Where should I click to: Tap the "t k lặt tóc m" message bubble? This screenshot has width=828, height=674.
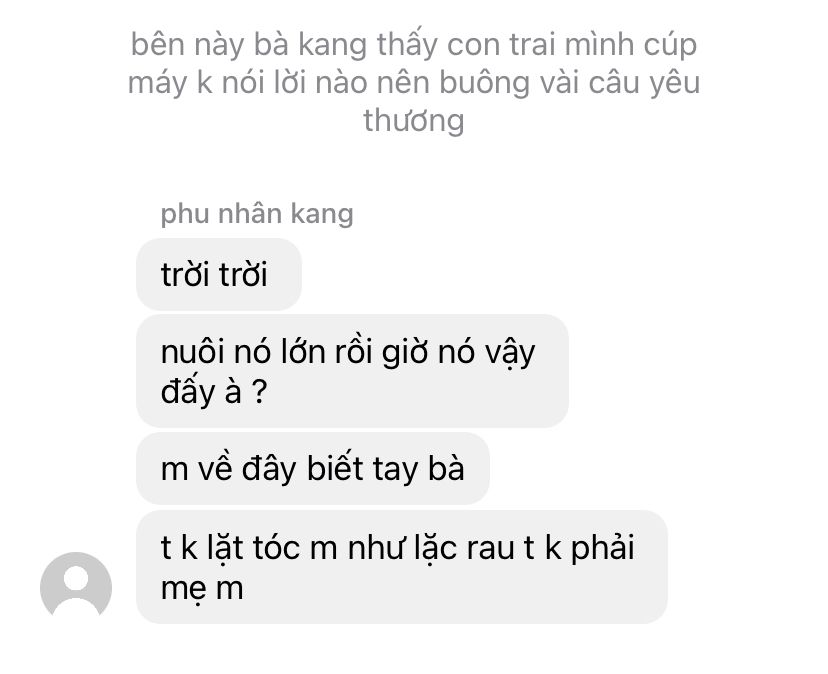402,567
